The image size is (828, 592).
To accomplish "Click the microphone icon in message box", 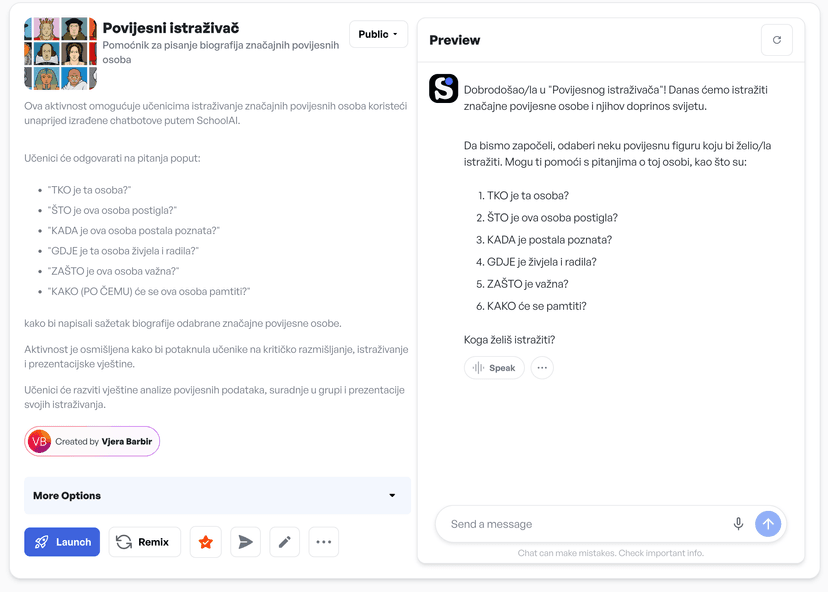I will point(738,524).
